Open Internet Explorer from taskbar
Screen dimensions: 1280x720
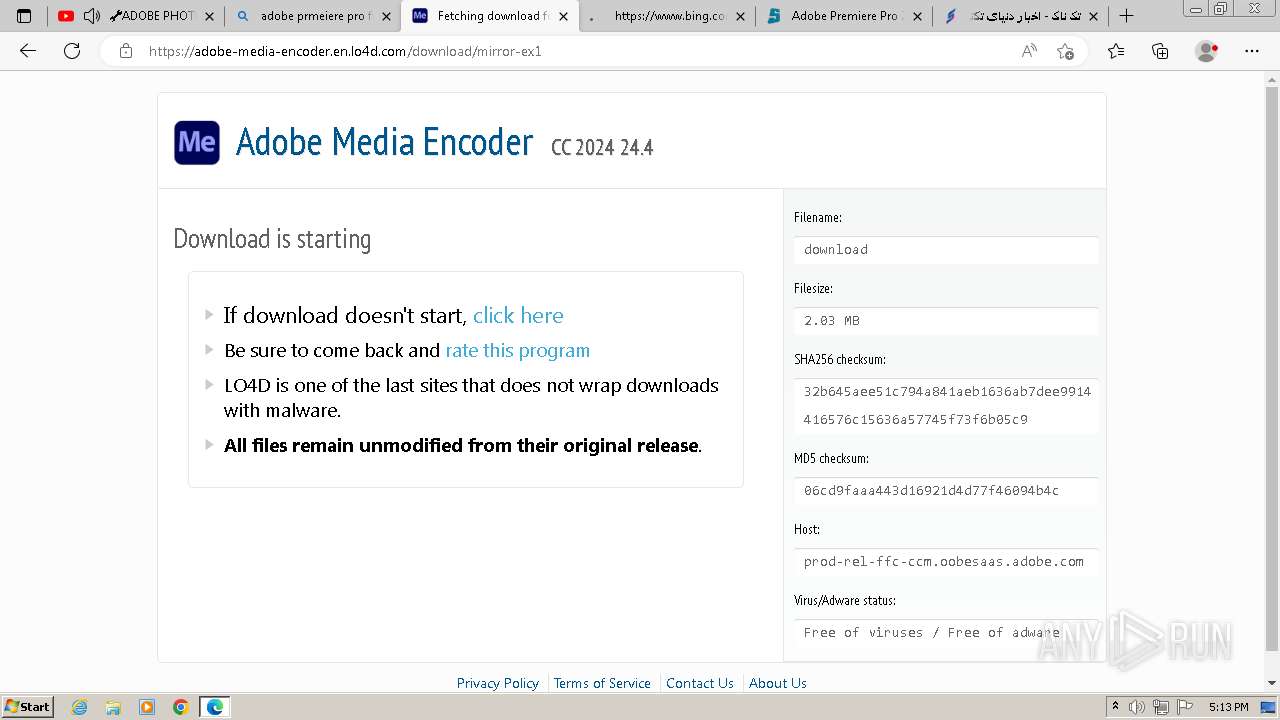(x=79, y=707)
